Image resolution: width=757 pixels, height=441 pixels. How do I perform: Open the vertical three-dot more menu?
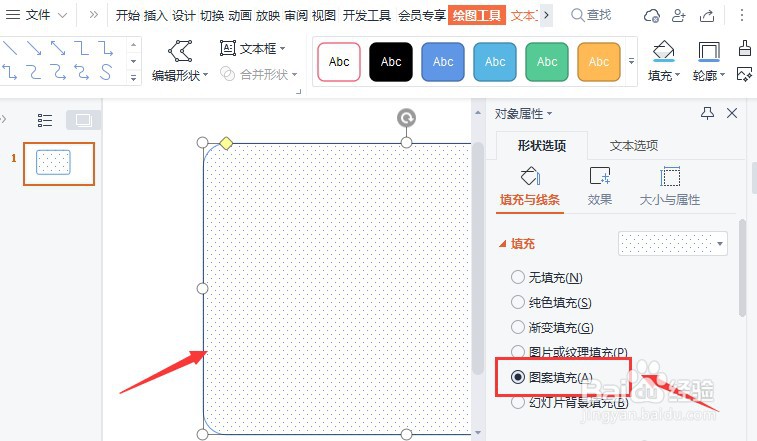(742, 15)
